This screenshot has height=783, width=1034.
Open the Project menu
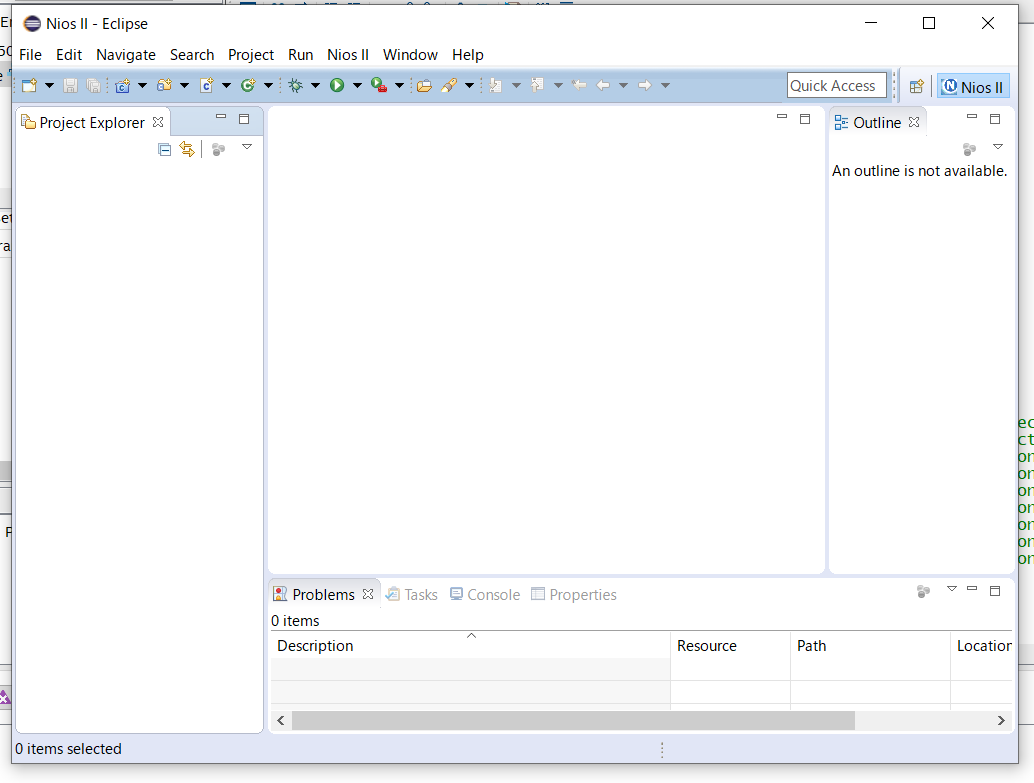(x=251, y=55)
